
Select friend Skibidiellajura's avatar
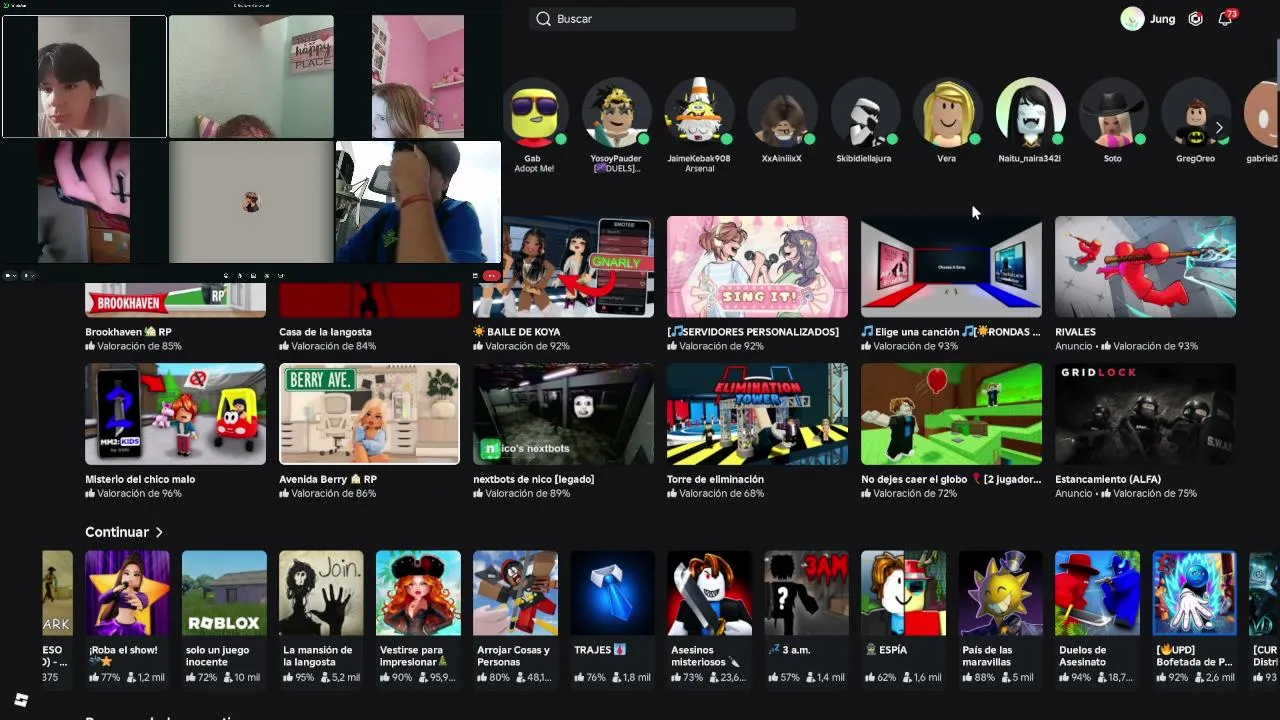click(864, 112)
